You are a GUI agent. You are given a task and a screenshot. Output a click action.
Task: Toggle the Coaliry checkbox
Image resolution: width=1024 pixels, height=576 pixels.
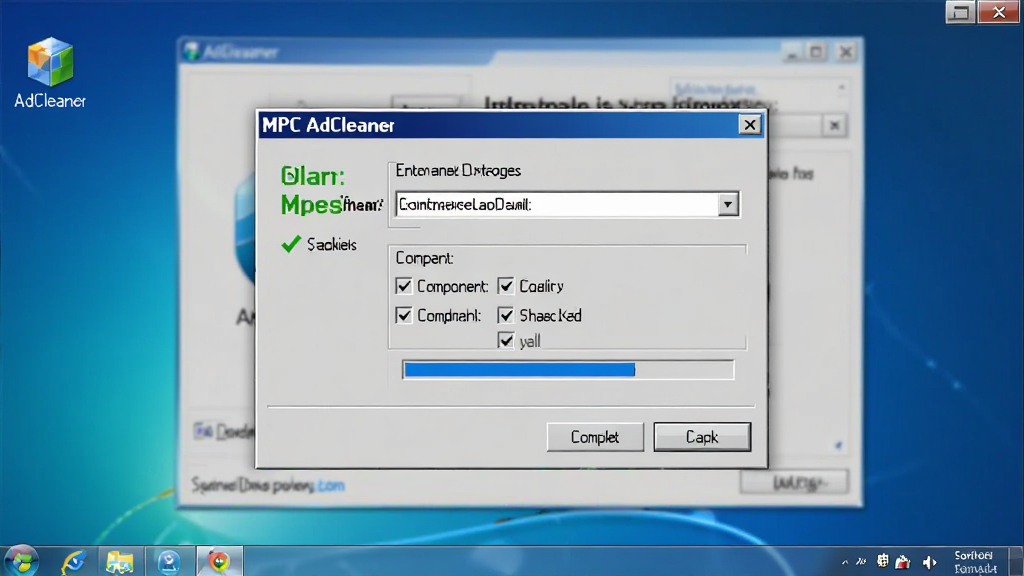coord(505,286)
